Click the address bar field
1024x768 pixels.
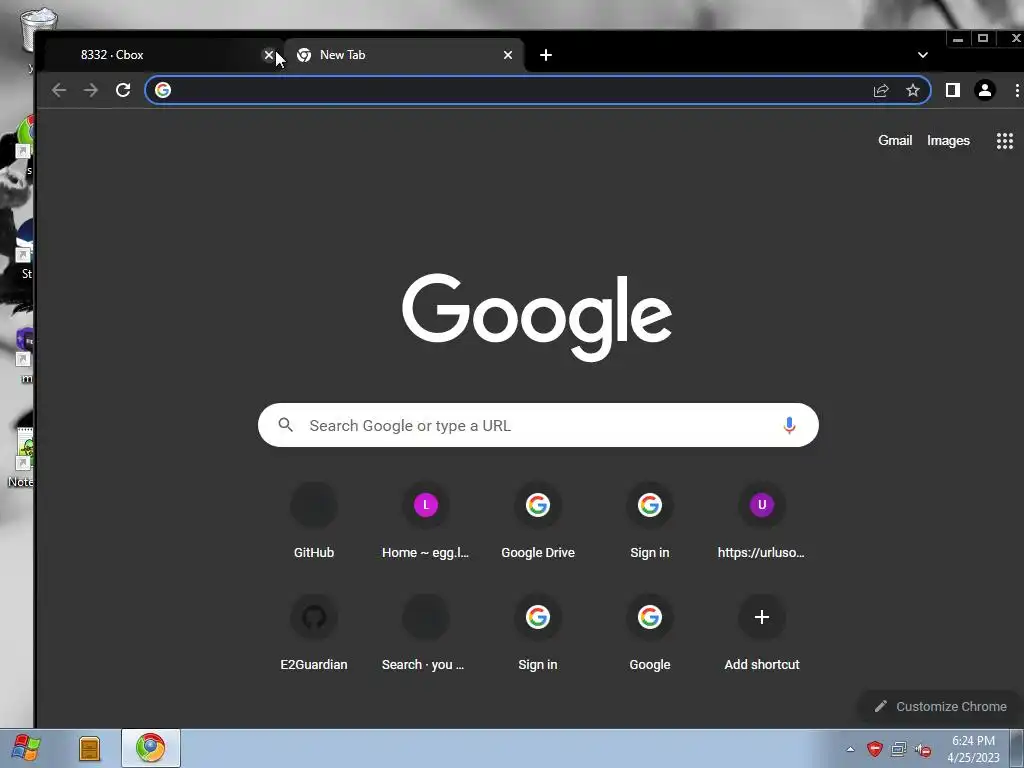[537, 90]
